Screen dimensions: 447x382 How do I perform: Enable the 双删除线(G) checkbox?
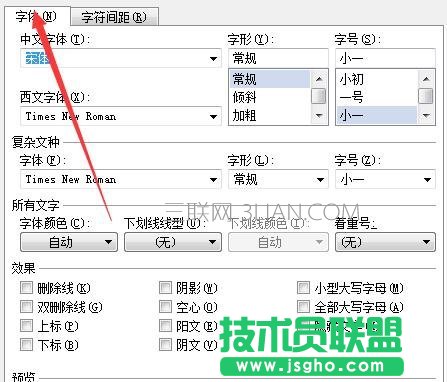click(x=27, y=307)
